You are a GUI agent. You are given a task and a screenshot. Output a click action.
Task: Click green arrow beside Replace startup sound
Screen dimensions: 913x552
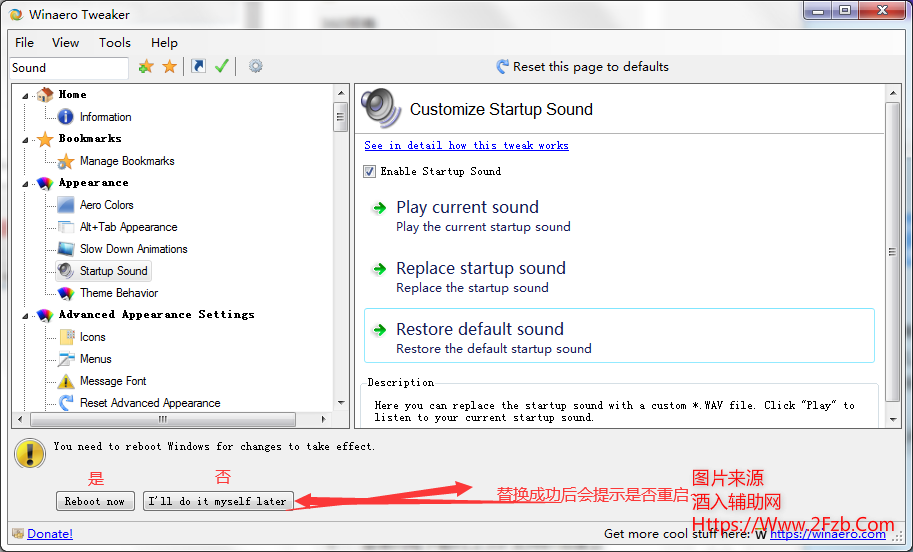[380, 268]
